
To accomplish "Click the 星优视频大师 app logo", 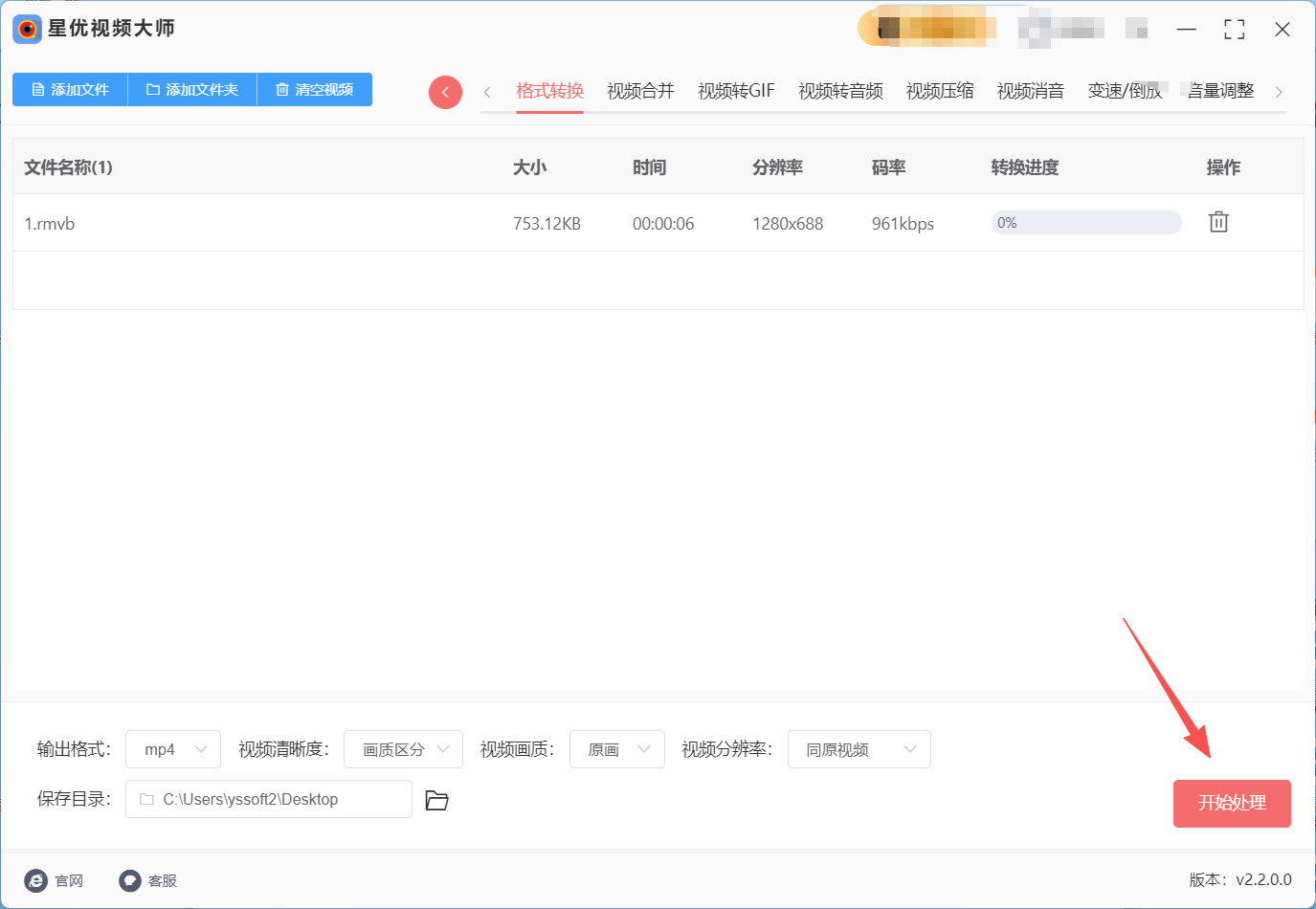I will (27, 29).
